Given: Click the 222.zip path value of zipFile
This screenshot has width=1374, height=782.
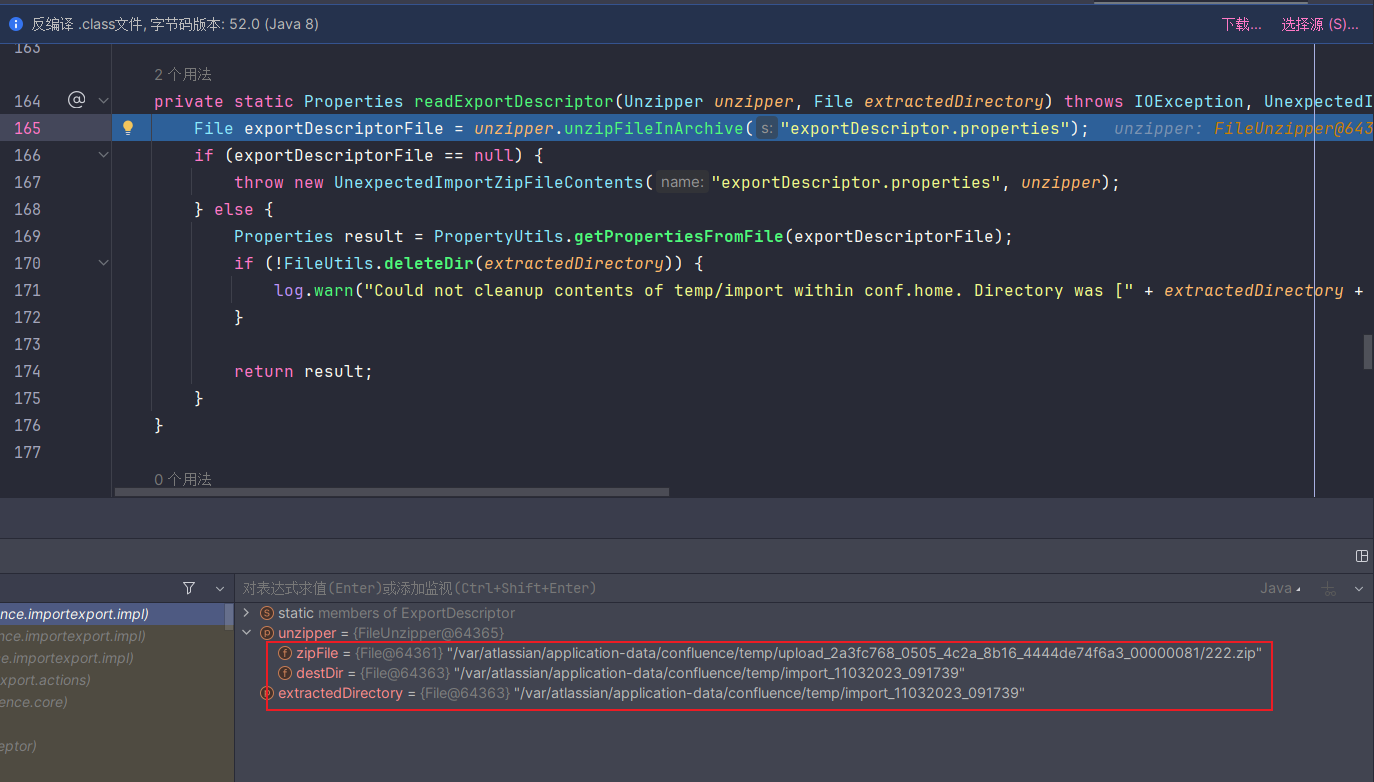Looking at the screenshot, I should (x=854, y=653).
